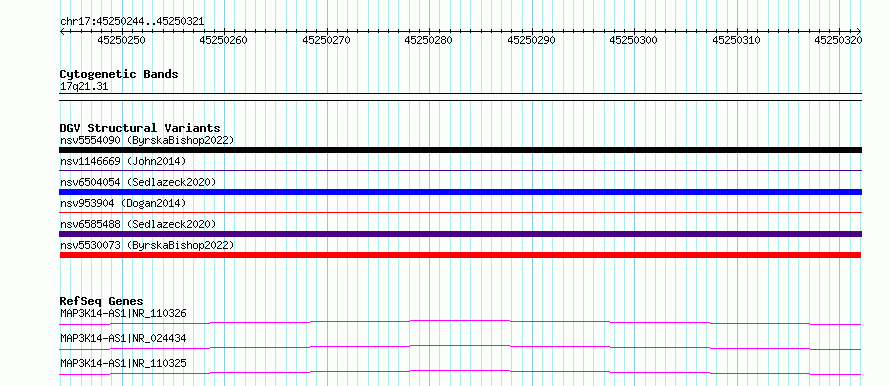Click ruler position 45250260
Screen dimensions: 890x386
224,40
